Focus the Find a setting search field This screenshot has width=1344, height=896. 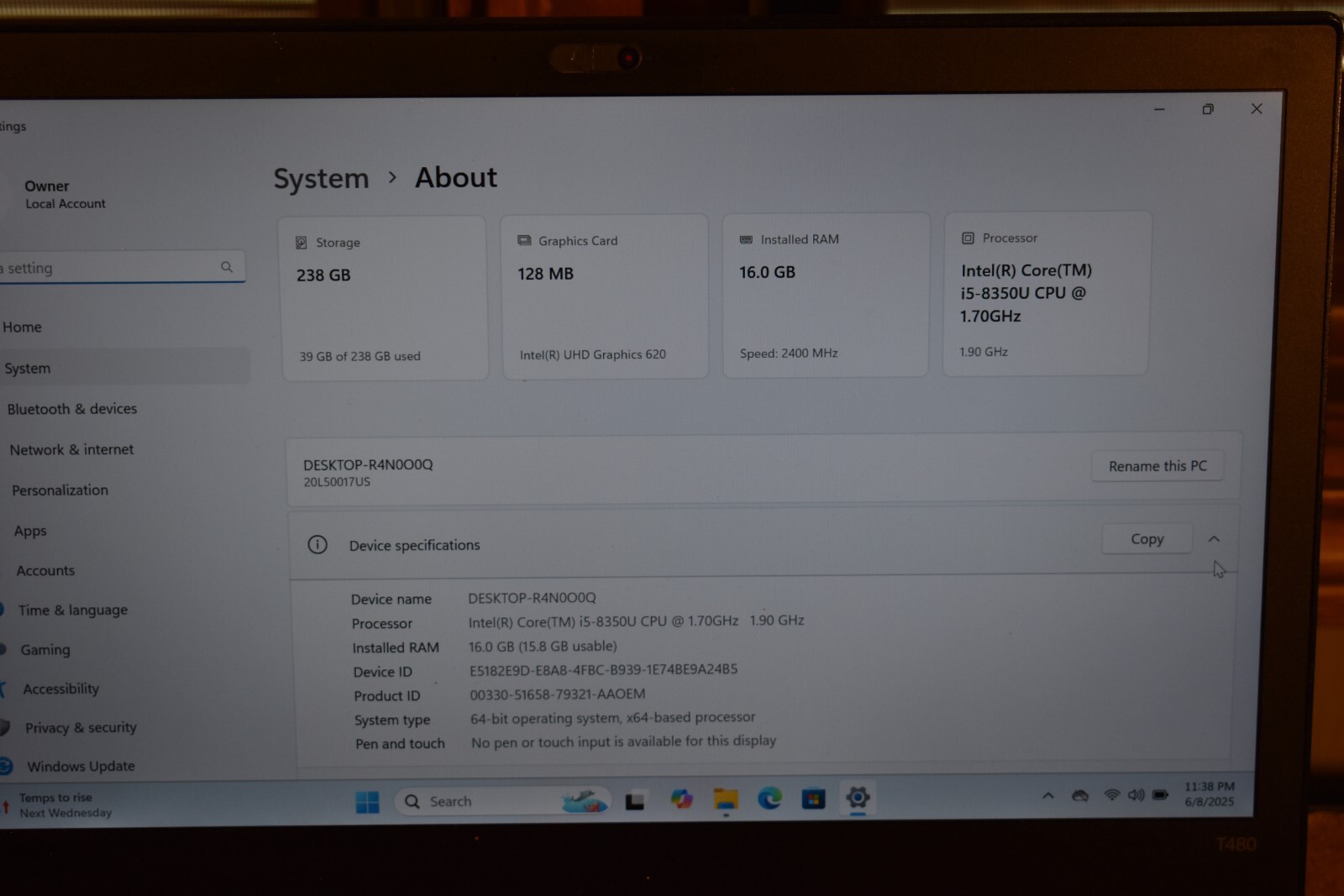coord(122,267)
